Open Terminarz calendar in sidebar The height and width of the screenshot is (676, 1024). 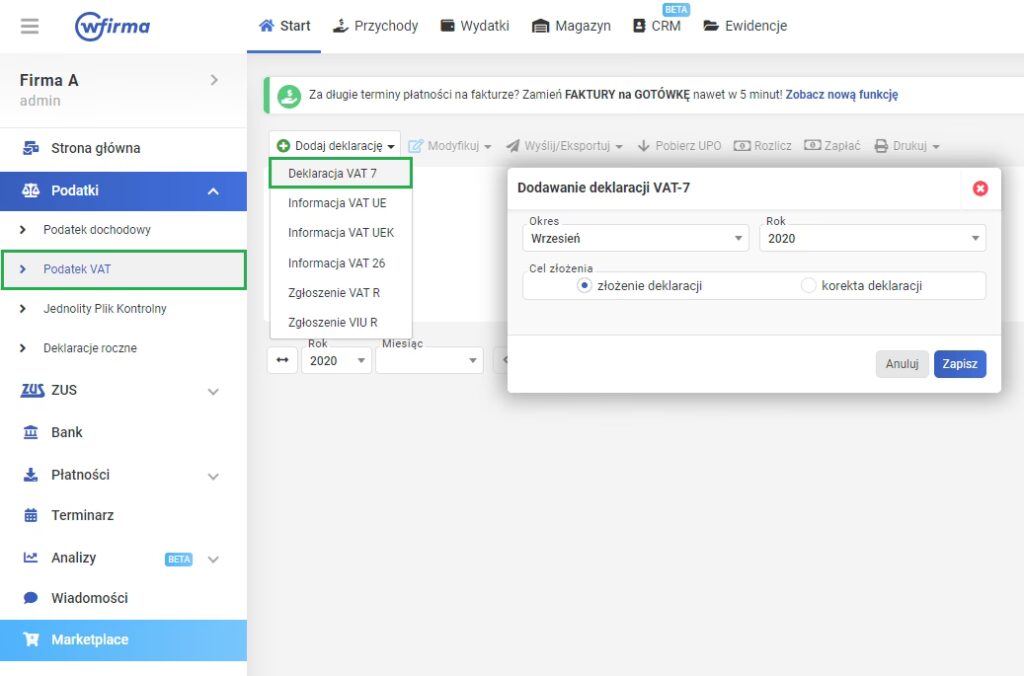tap(82, 515)
